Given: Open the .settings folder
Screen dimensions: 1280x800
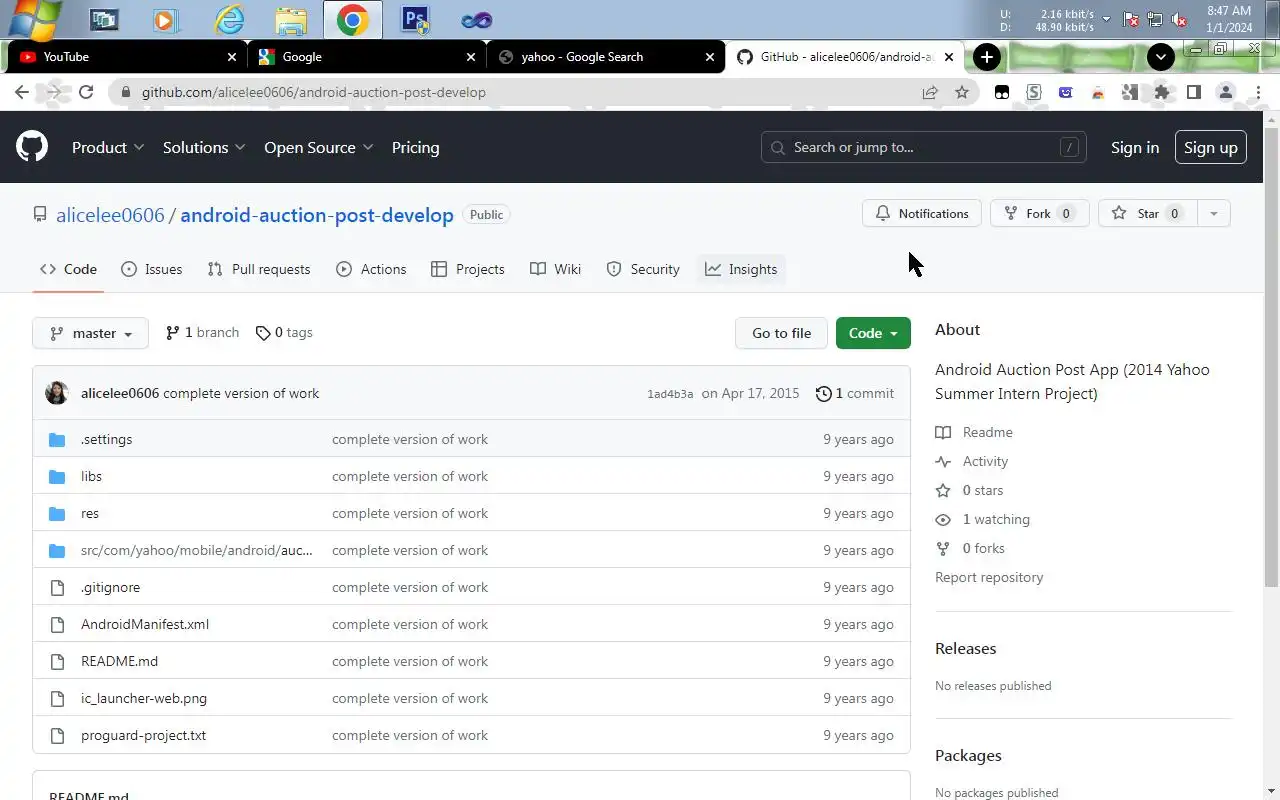Looking at the screenshot, I should [106, 439].
